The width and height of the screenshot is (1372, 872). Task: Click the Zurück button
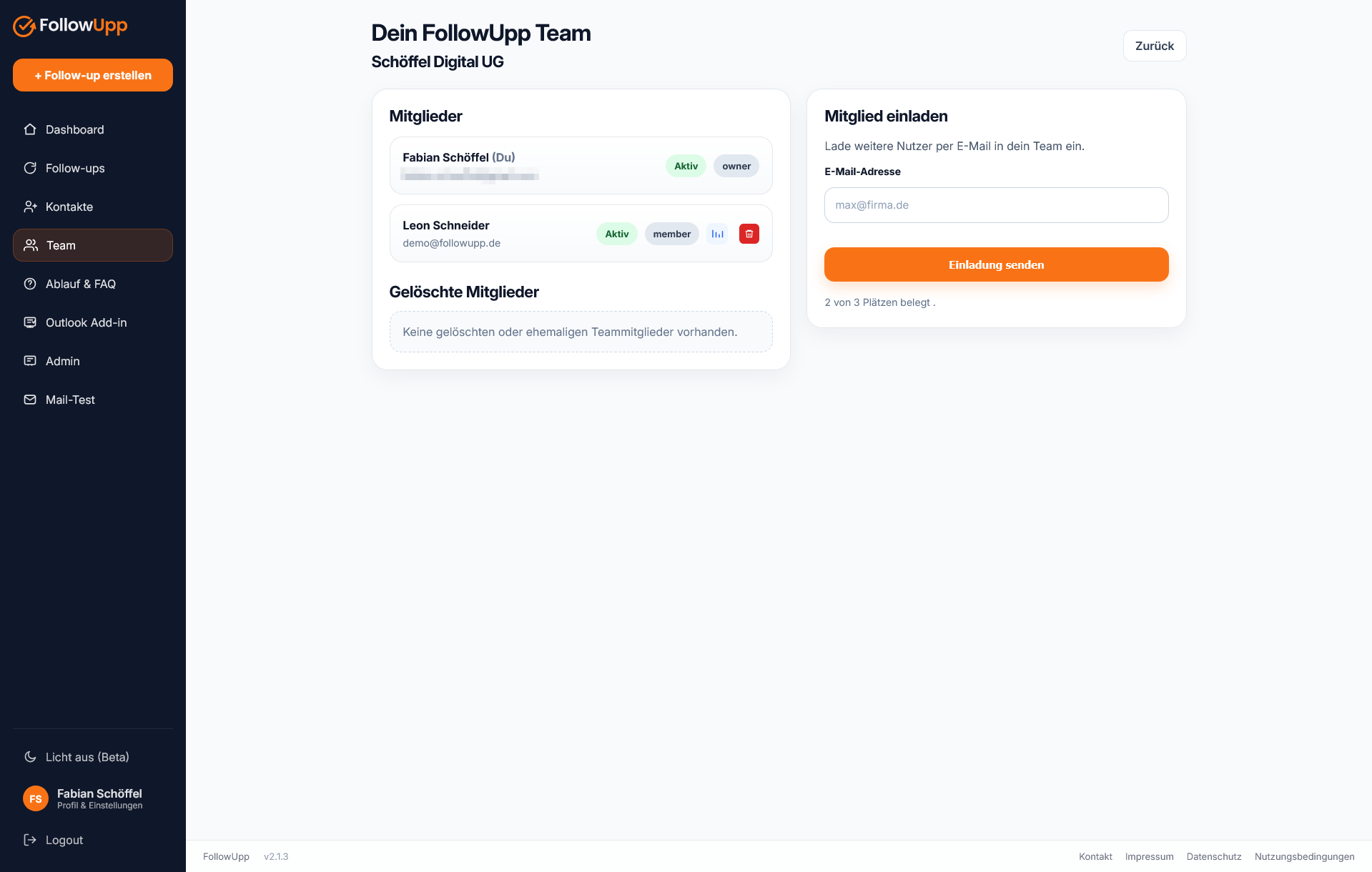coord(1155,46)
